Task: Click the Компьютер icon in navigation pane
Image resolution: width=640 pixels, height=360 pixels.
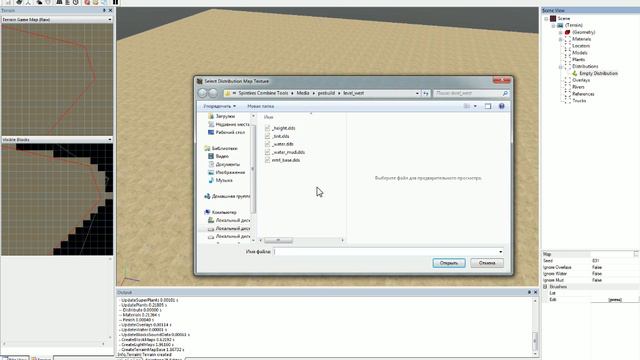Action: click(207, 212)
